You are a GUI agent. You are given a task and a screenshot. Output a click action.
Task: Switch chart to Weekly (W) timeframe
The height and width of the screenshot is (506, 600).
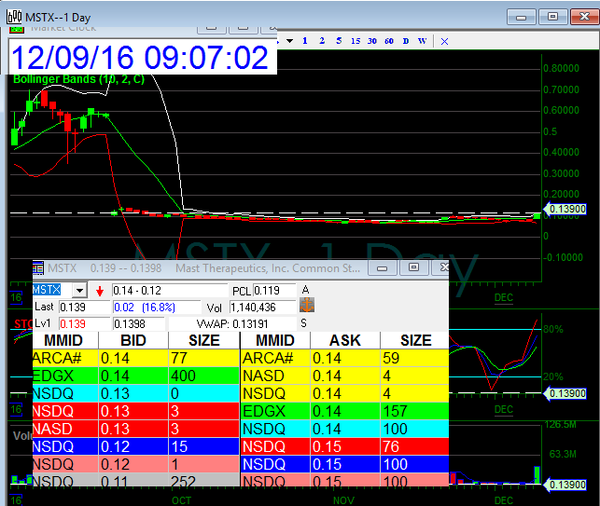click(422, 41)
